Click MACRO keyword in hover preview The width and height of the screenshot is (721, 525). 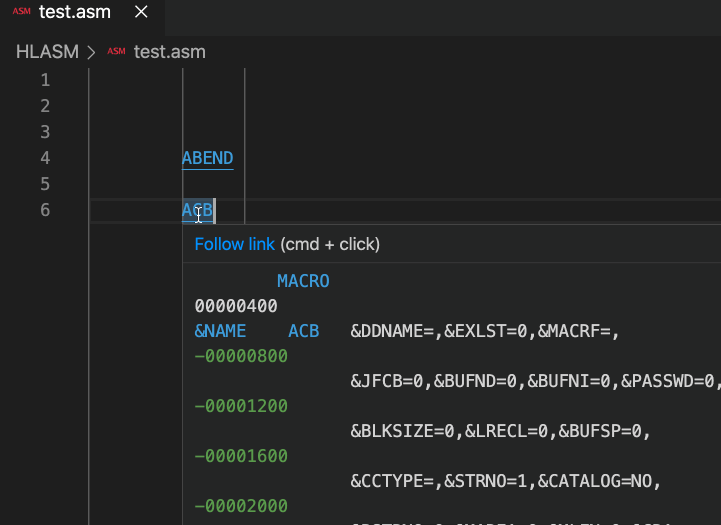[x=303, y=281]
